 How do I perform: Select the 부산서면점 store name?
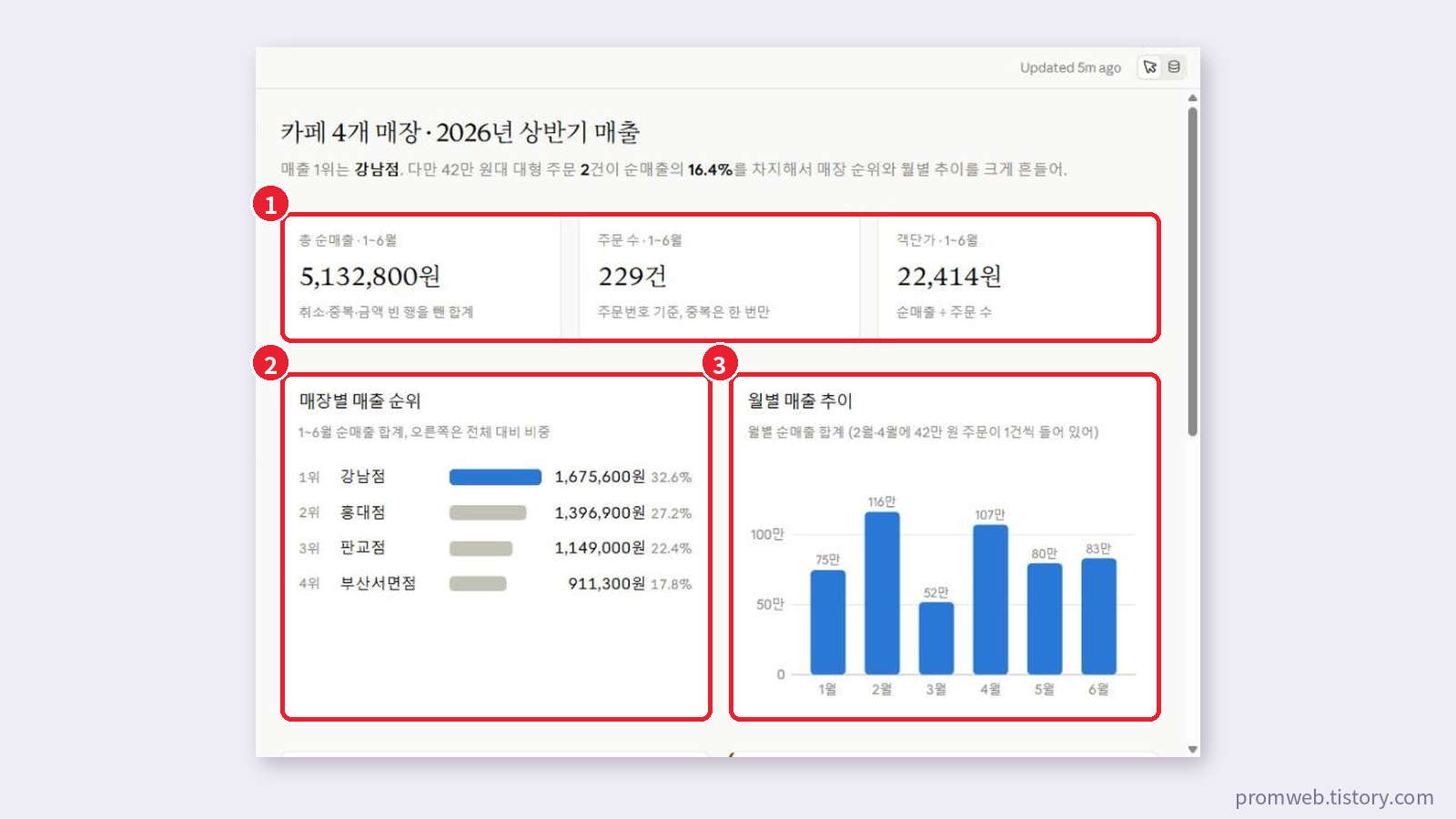coord(378,583)
